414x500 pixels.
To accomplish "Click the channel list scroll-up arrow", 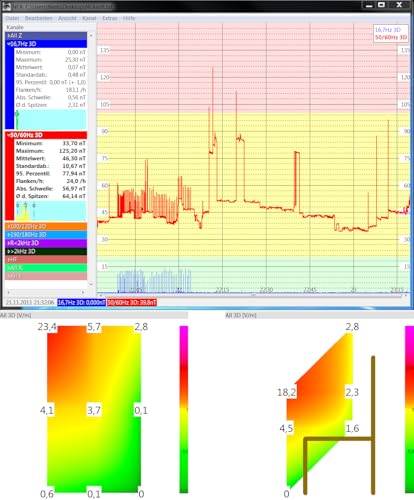I will [x=91, y=35].
